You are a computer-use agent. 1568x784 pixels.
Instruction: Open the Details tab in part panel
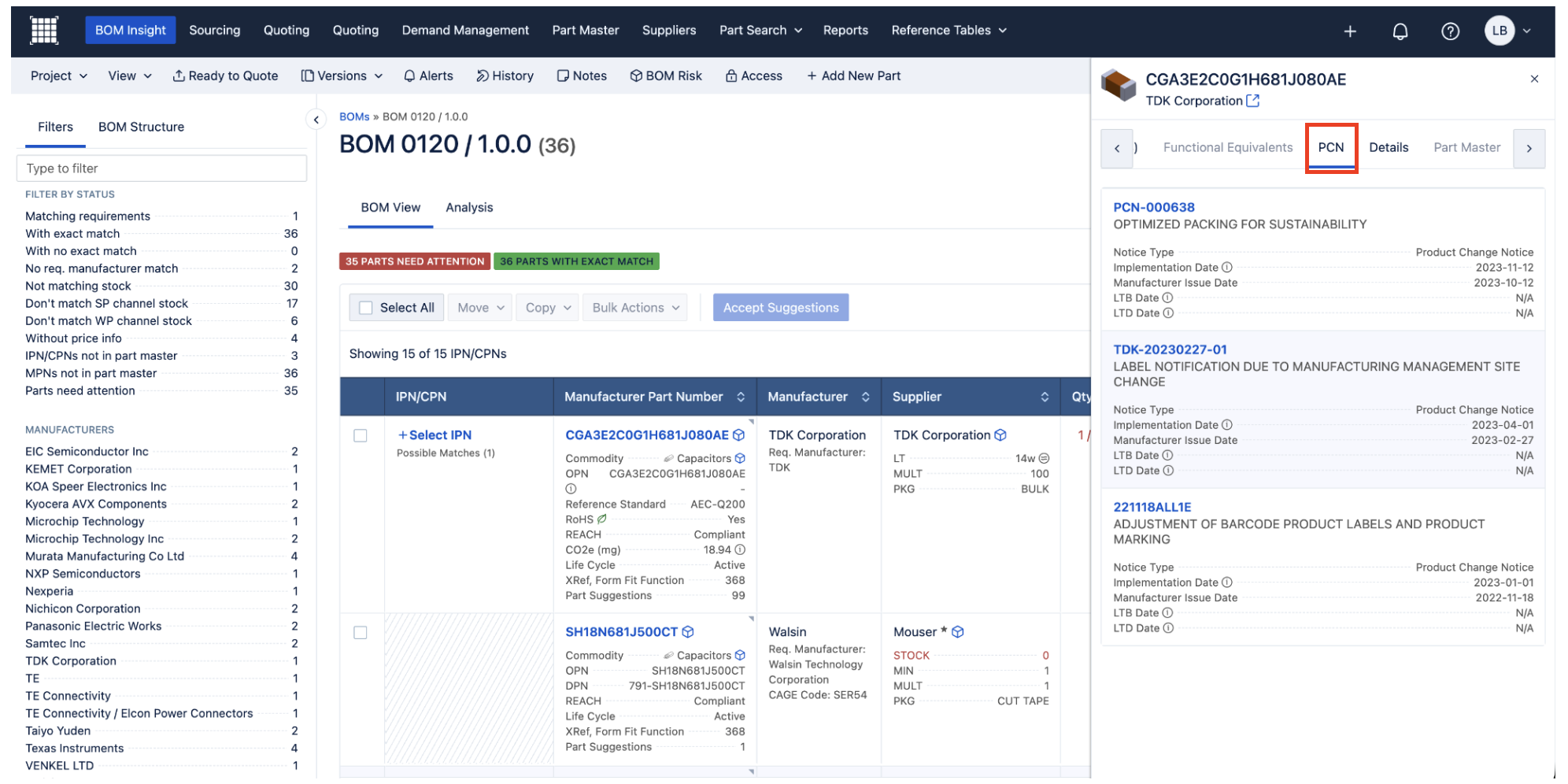pyautogui.click(x=1388, y=147)
